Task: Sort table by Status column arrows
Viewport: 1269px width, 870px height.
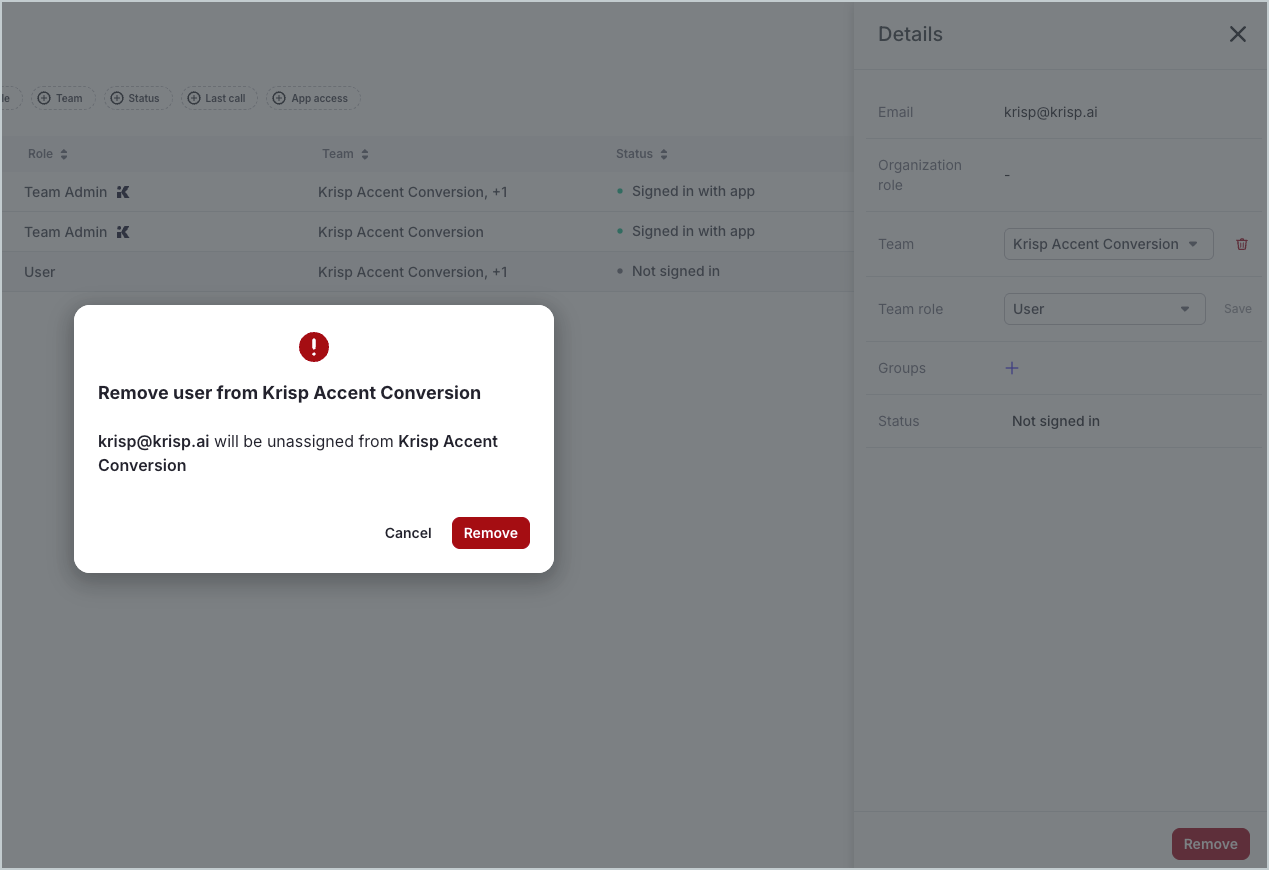Action: (x=664, y=154)
